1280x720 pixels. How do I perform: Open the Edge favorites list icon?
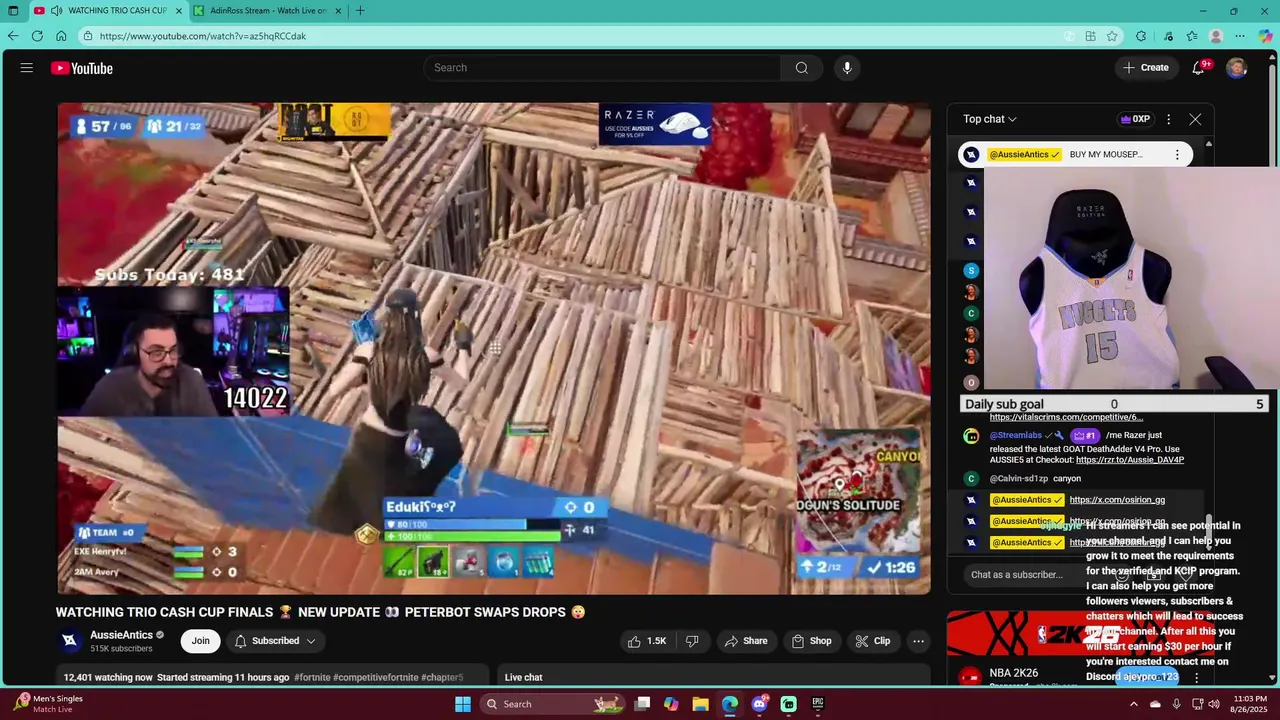tap(1192, 36)
